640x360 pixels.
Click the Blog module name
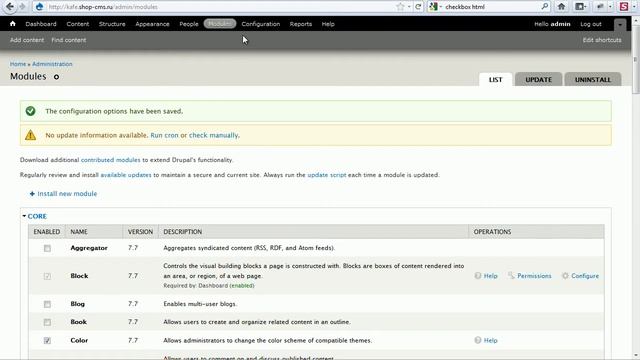(x=78, y=304)
